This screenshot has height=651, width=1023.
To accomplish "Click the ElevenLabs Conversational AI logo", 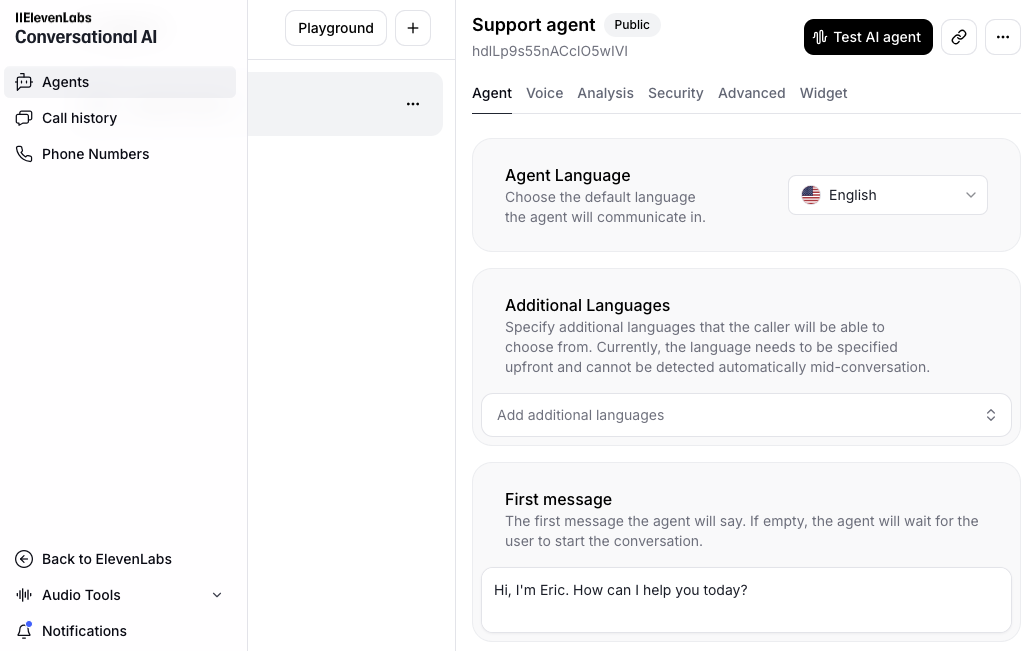I will (x=86, y=29).
